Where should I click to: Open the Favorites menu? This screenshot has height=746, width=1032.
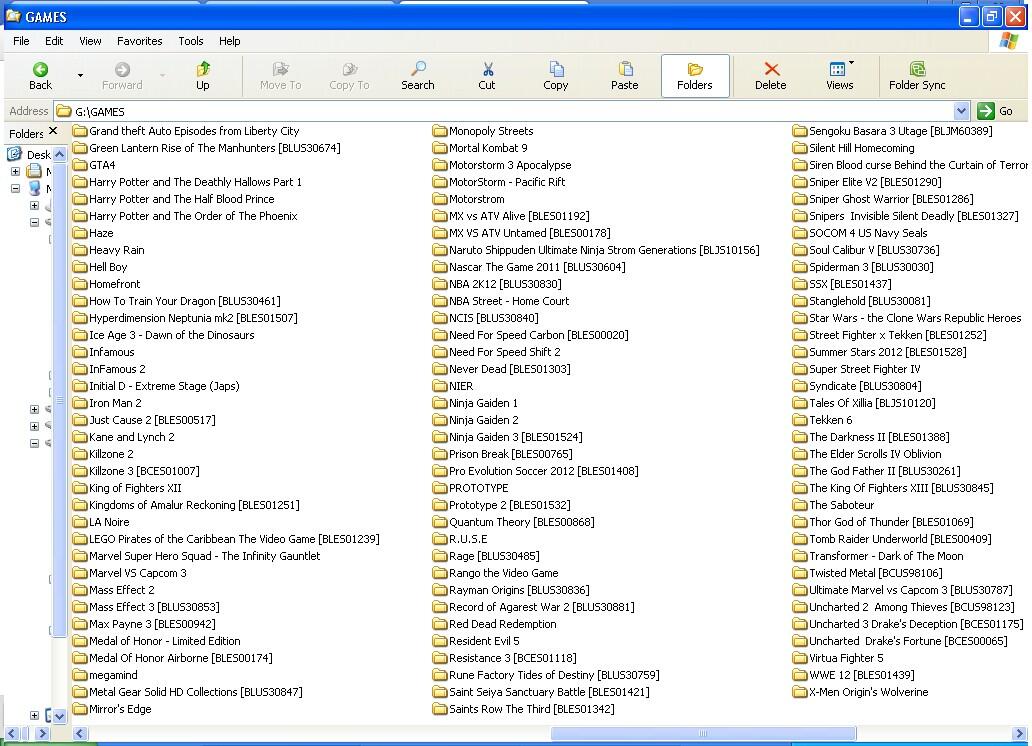pos(140,41)
